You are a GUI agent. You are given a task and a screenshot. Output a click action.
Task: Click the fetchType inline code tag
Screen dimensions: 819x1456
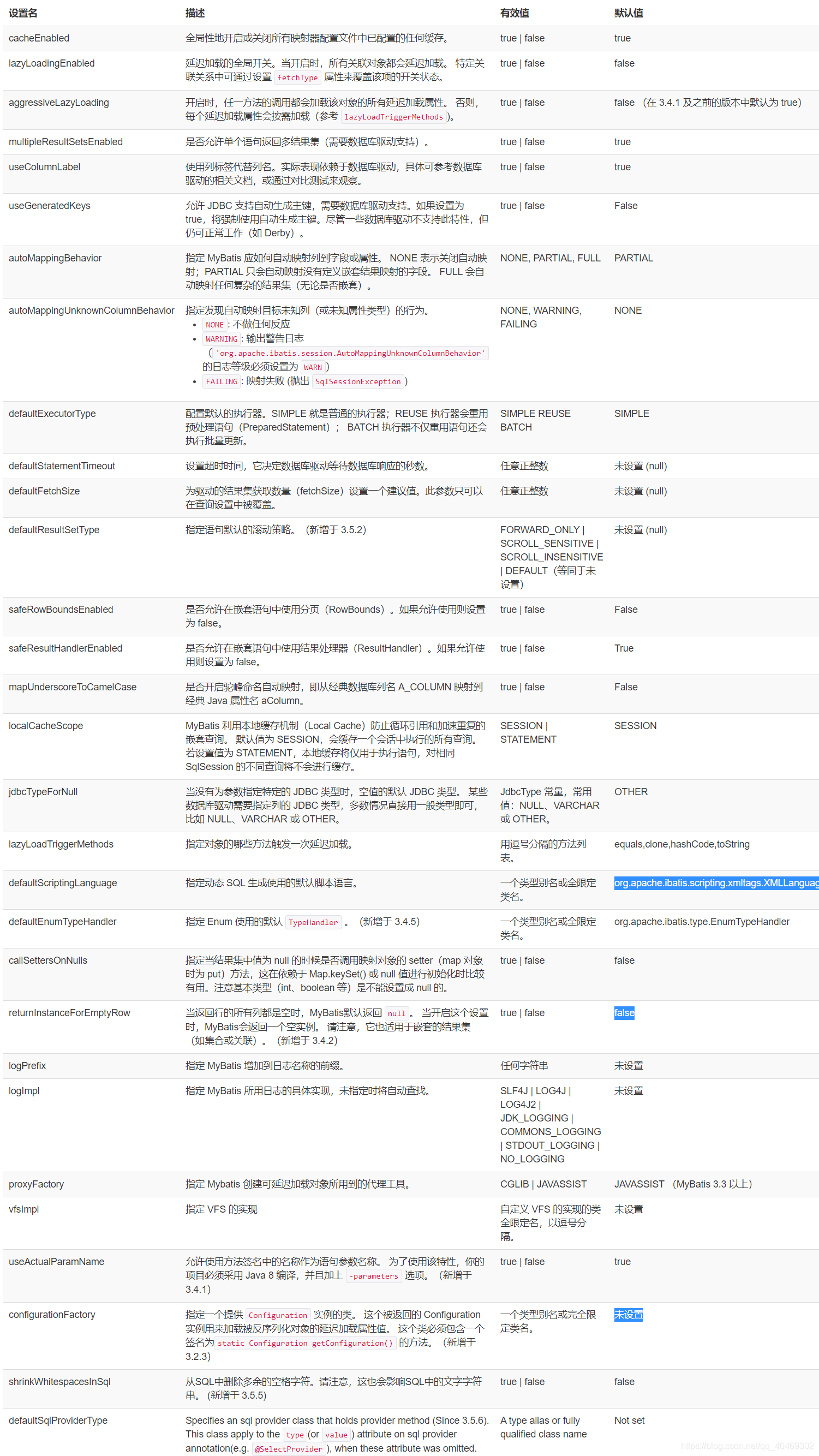(297, 77)
